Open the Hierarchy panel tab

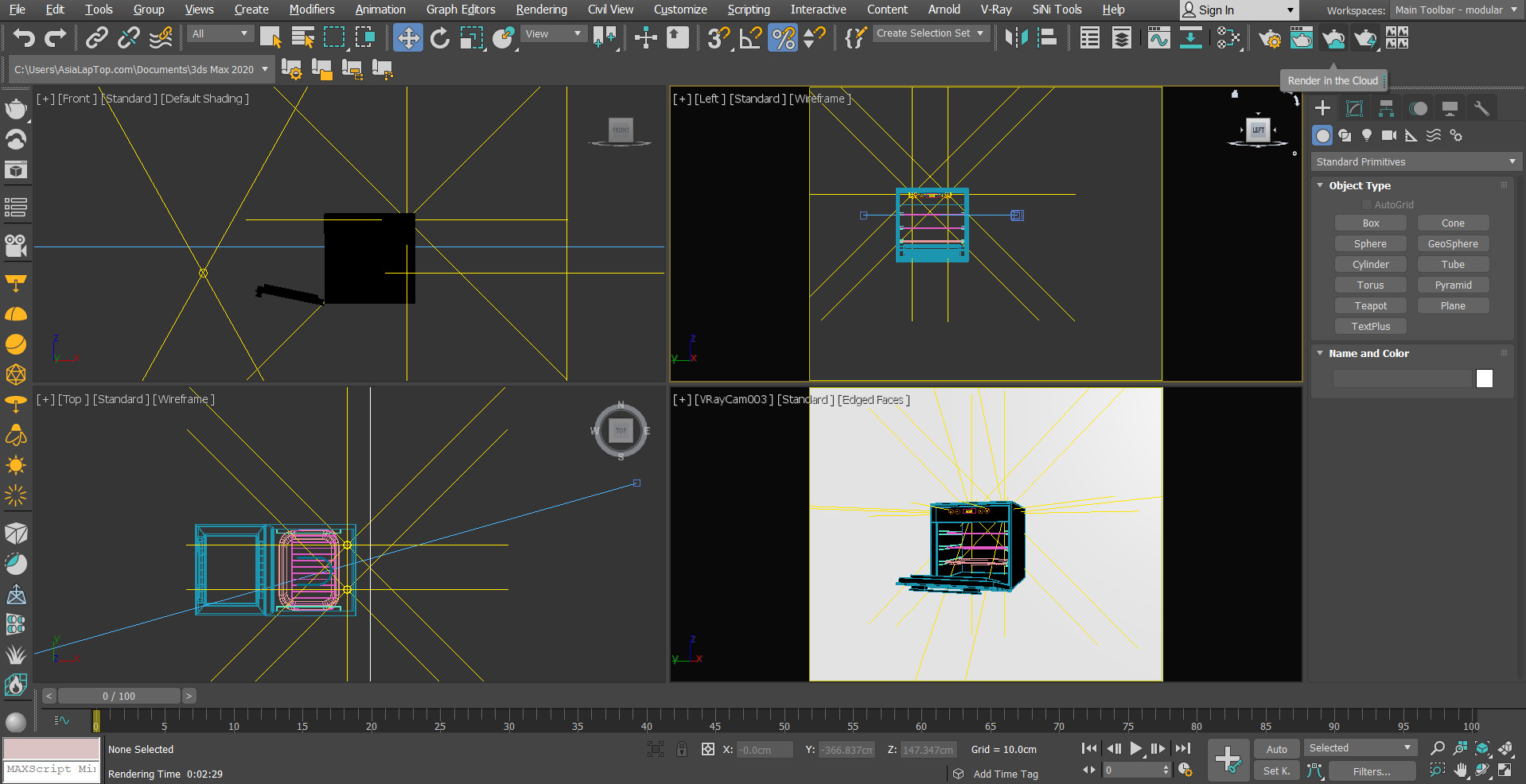pyautogui.click(x=1386, y=108)
